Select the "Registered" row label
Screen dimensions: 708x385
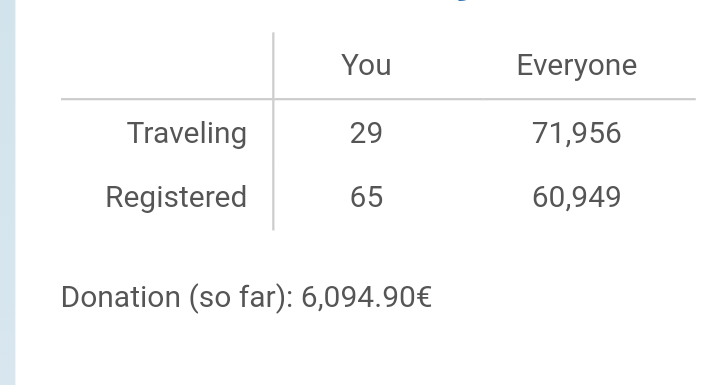pos(176,197)
